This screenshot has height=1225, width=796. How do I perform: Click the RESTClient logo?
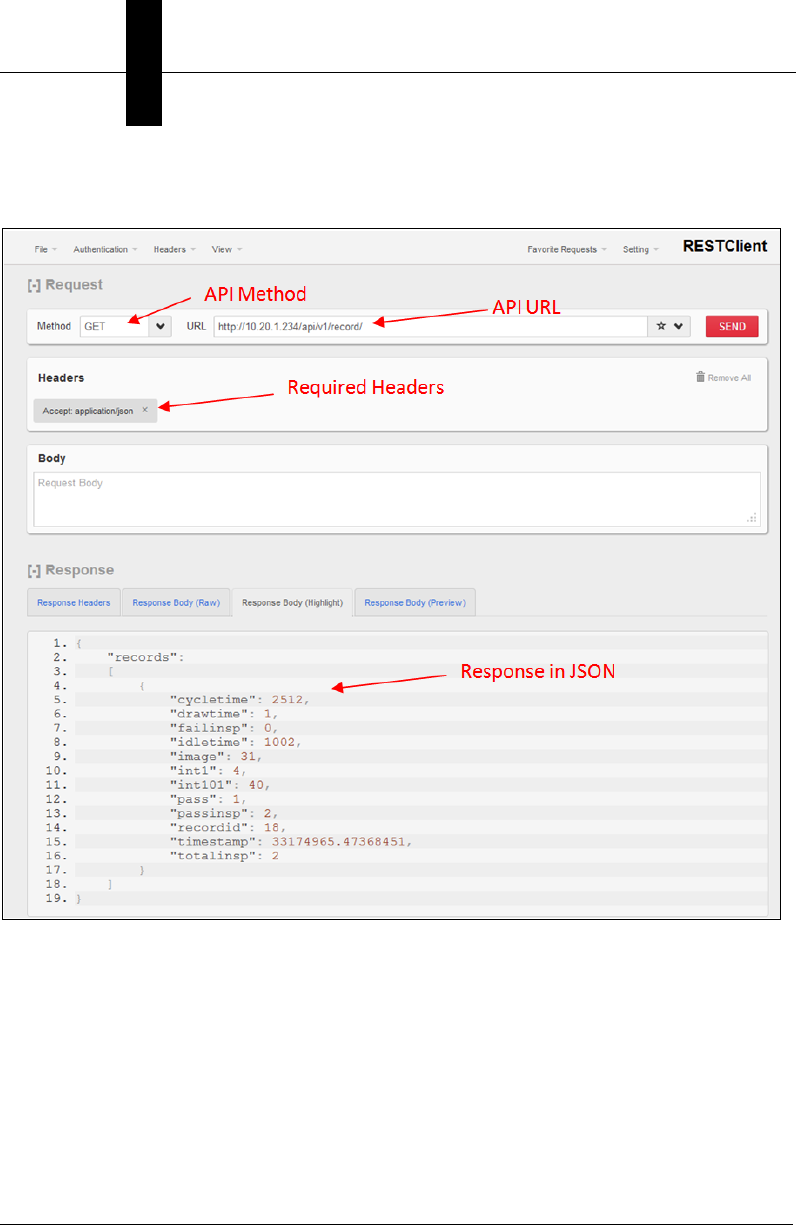725,247
